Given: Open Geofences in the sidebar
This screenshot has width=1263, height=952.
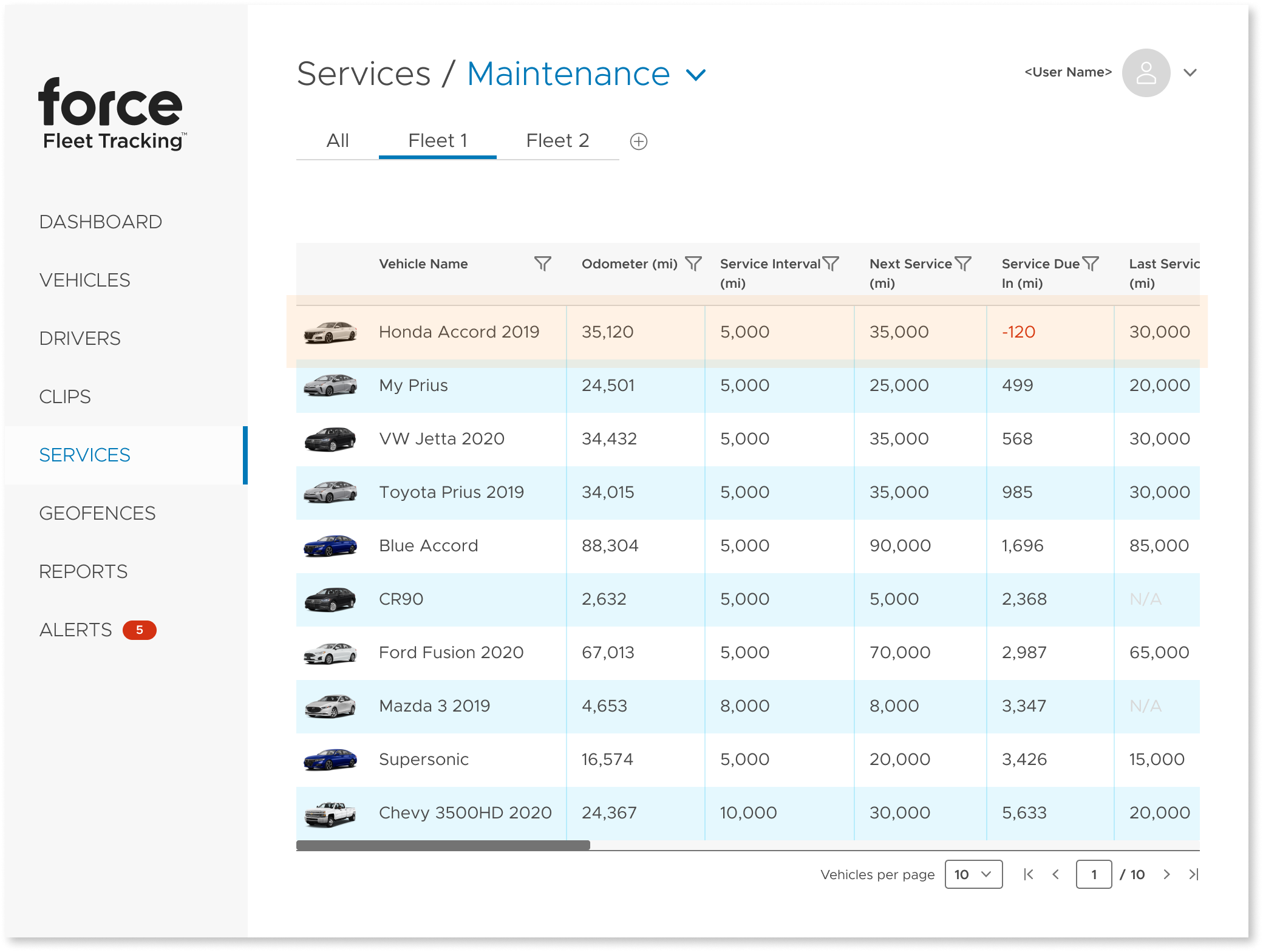Looking at the screenshot, I should point(98,513).
